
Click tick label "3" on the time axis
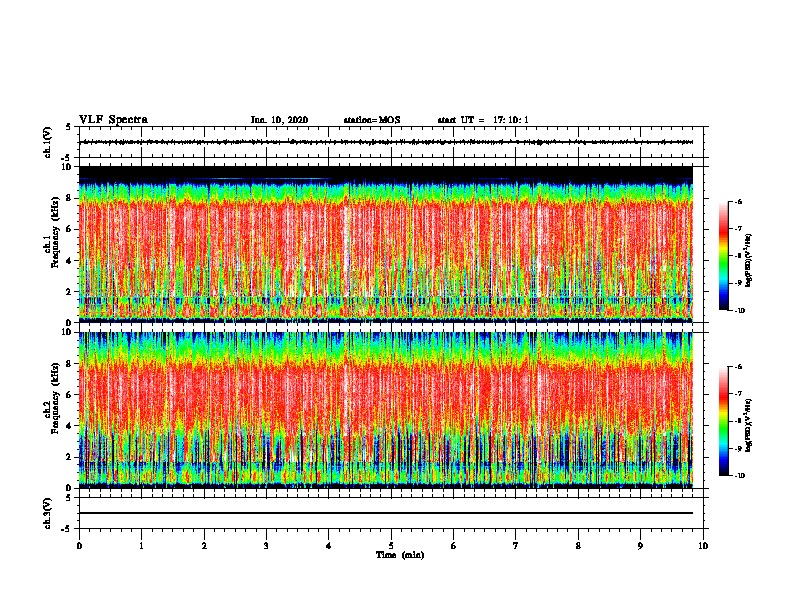click(x=266, y=546)
